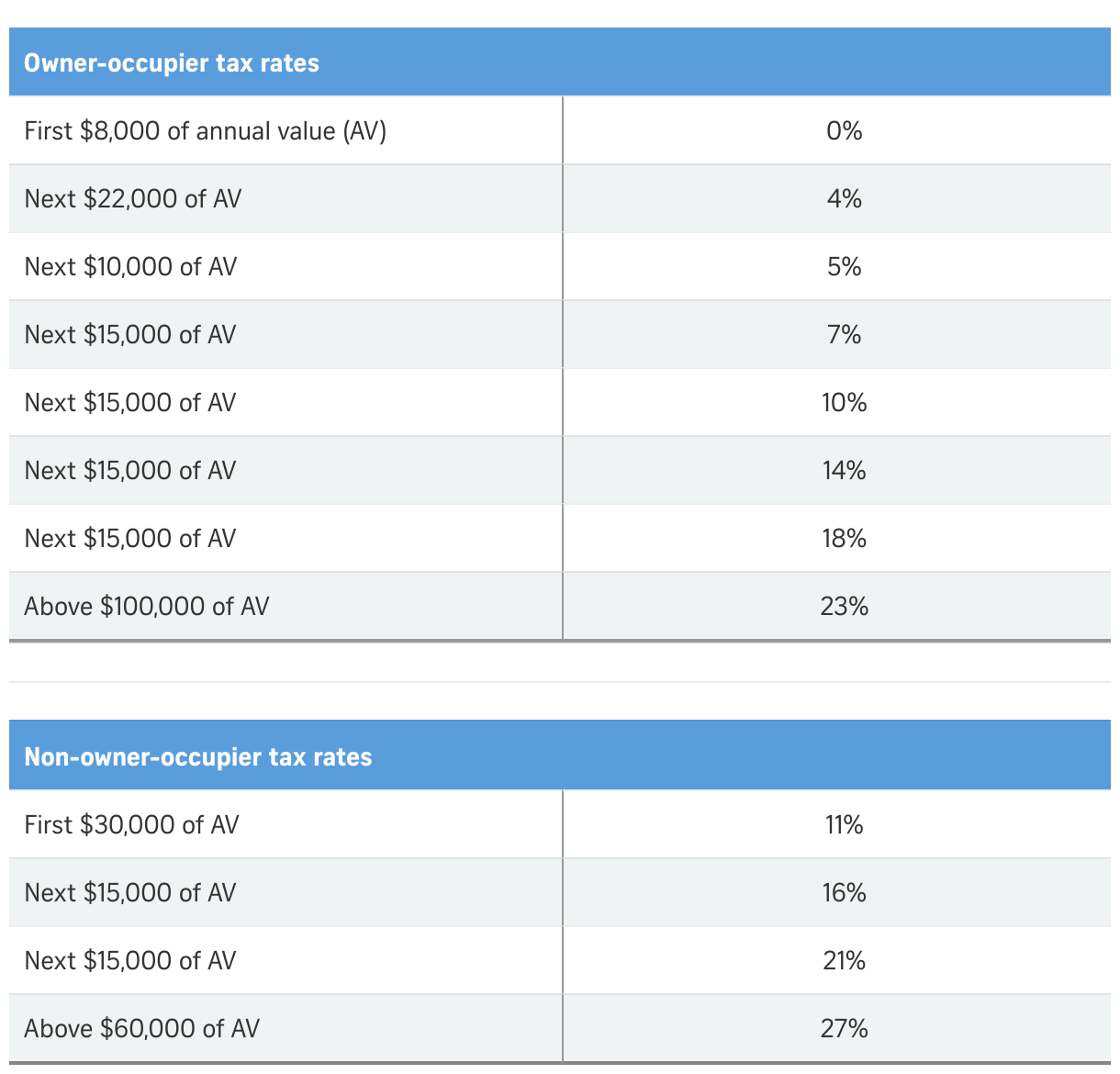Image resolution: width=1120 pixels, height=1074 pixels.
Task: Click the Owner-occupier tax rates header
Action: click(x=172, y=63)
